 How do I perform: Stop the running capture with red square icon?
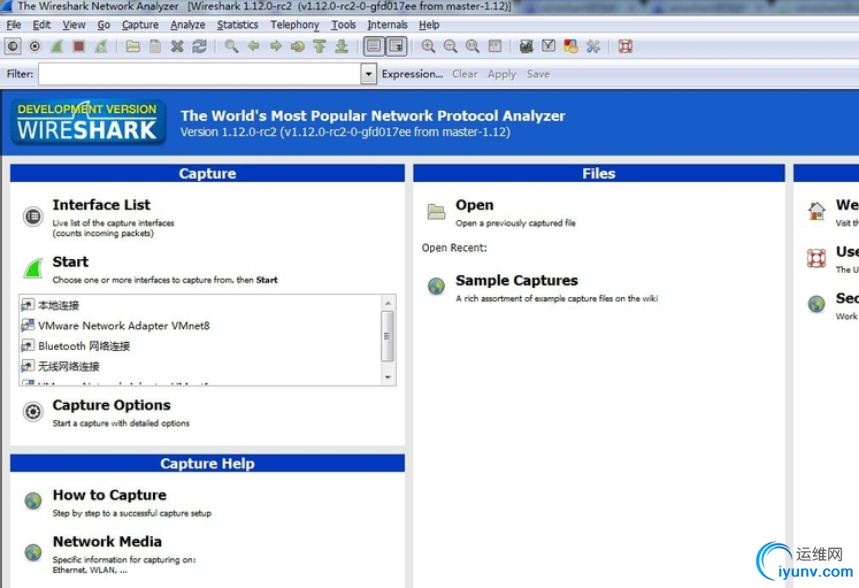79,47
